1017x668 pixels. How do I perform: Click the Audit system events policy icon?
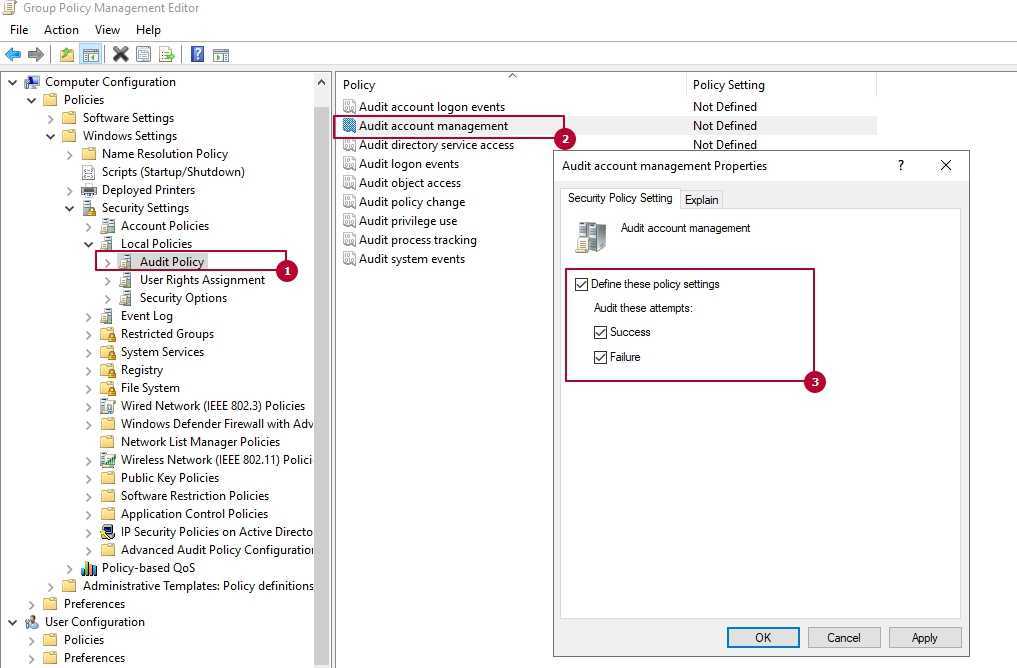click(350, 259)
